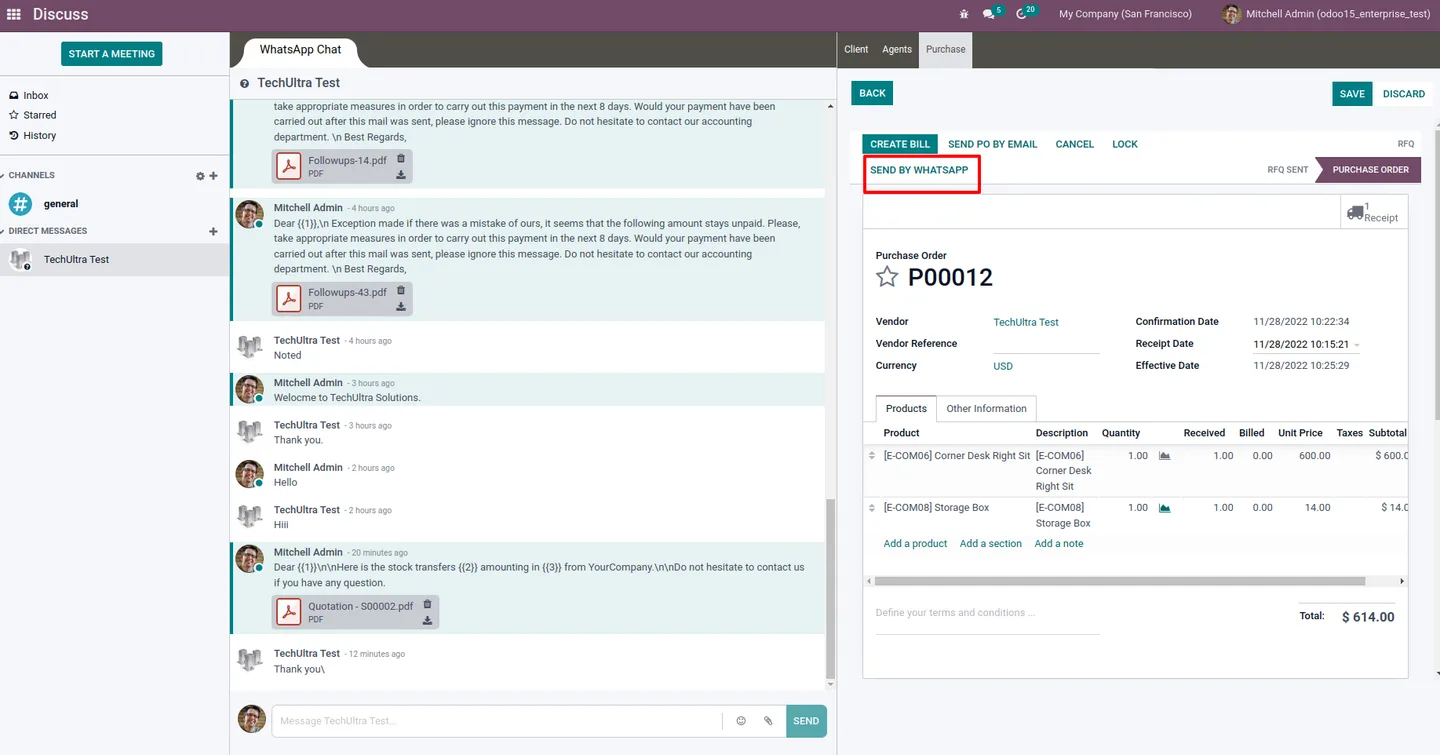1440x755 pixels.
Task: Open the Quotation - S00002.pdf file thumbnail
Action: pyautogui.click(x=289, y=612)
